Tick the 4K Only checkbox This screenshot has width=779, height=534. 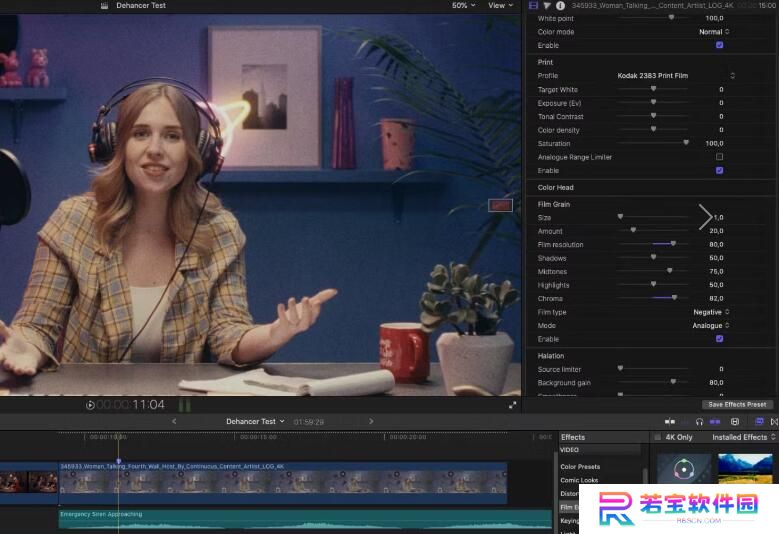(x=658, y=437)
